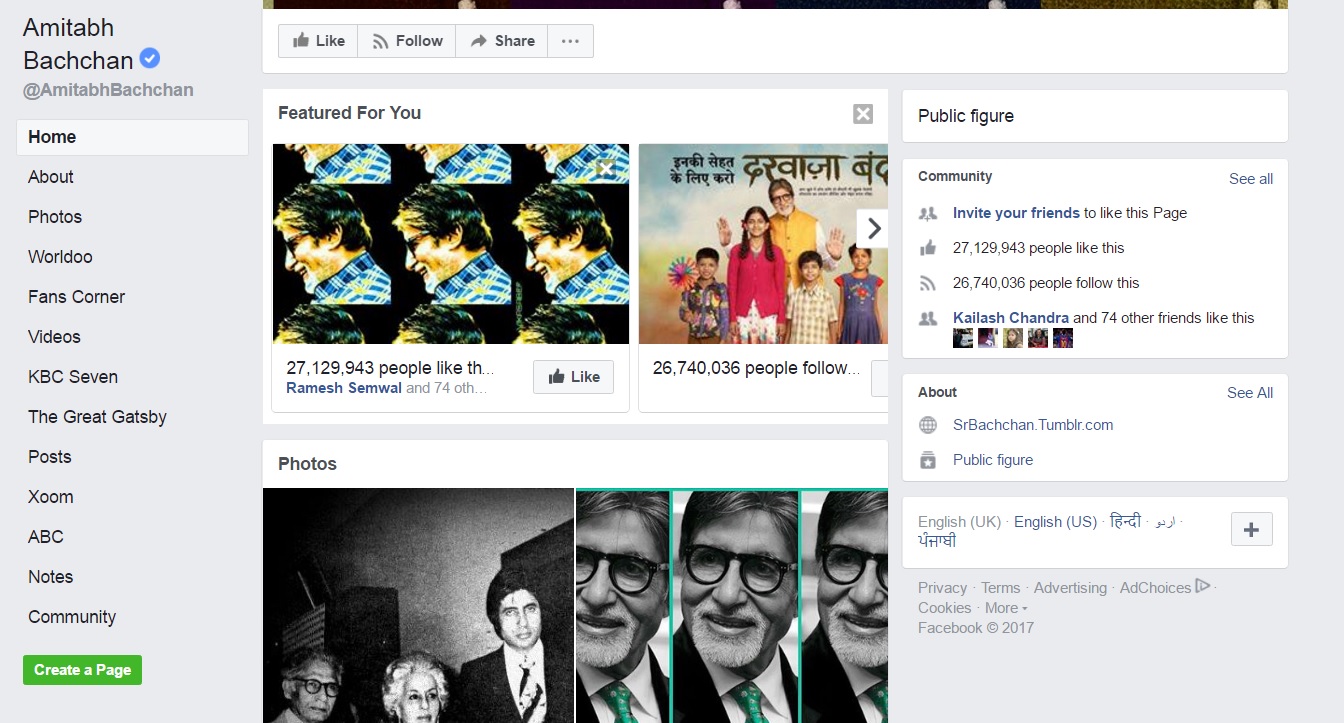Open the black-and-white group photo
The width and height of the screenshot is (1344, 723).
point(418,605)
